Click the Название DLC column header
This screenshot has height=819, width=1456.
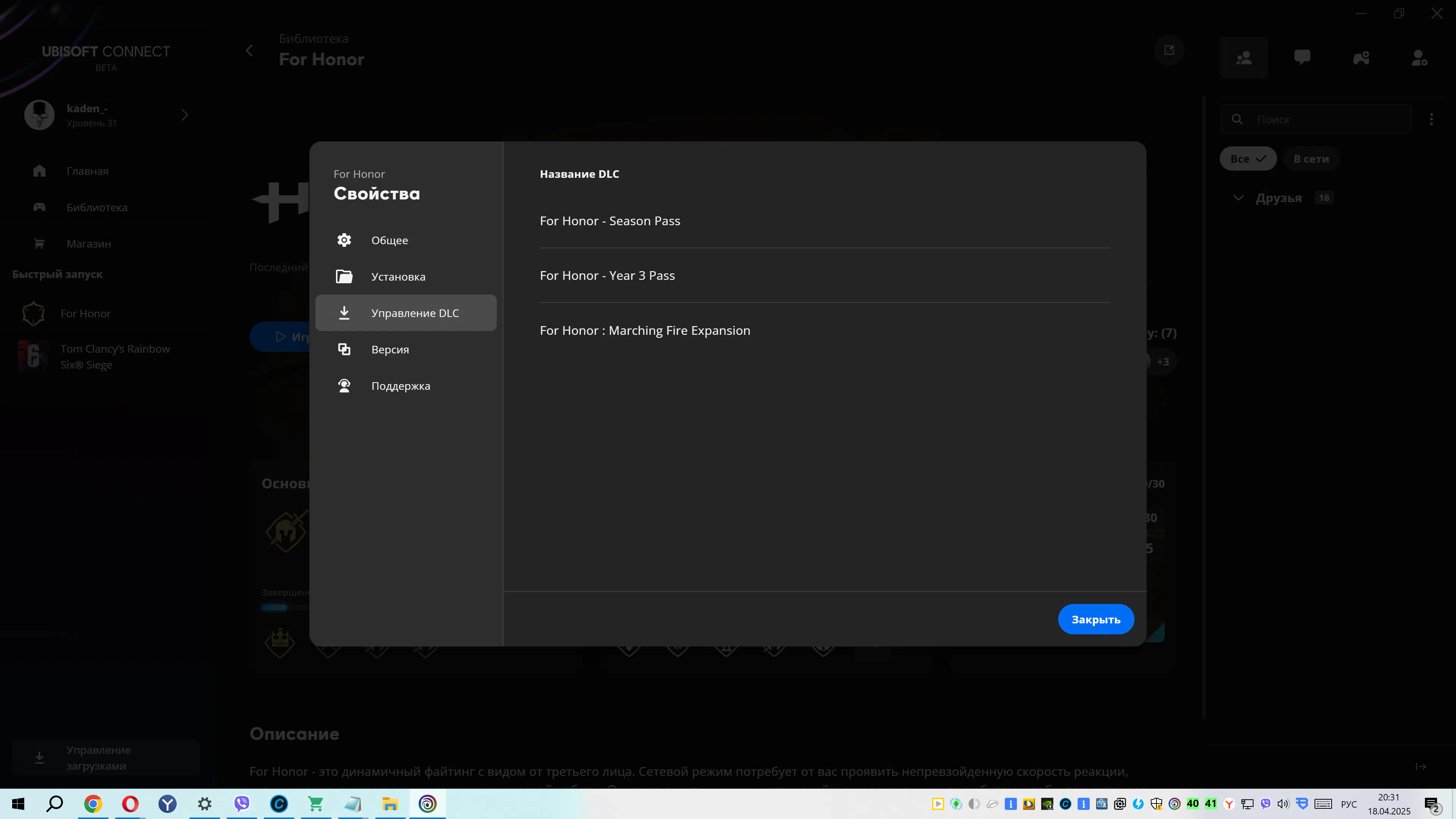(579, 174)
